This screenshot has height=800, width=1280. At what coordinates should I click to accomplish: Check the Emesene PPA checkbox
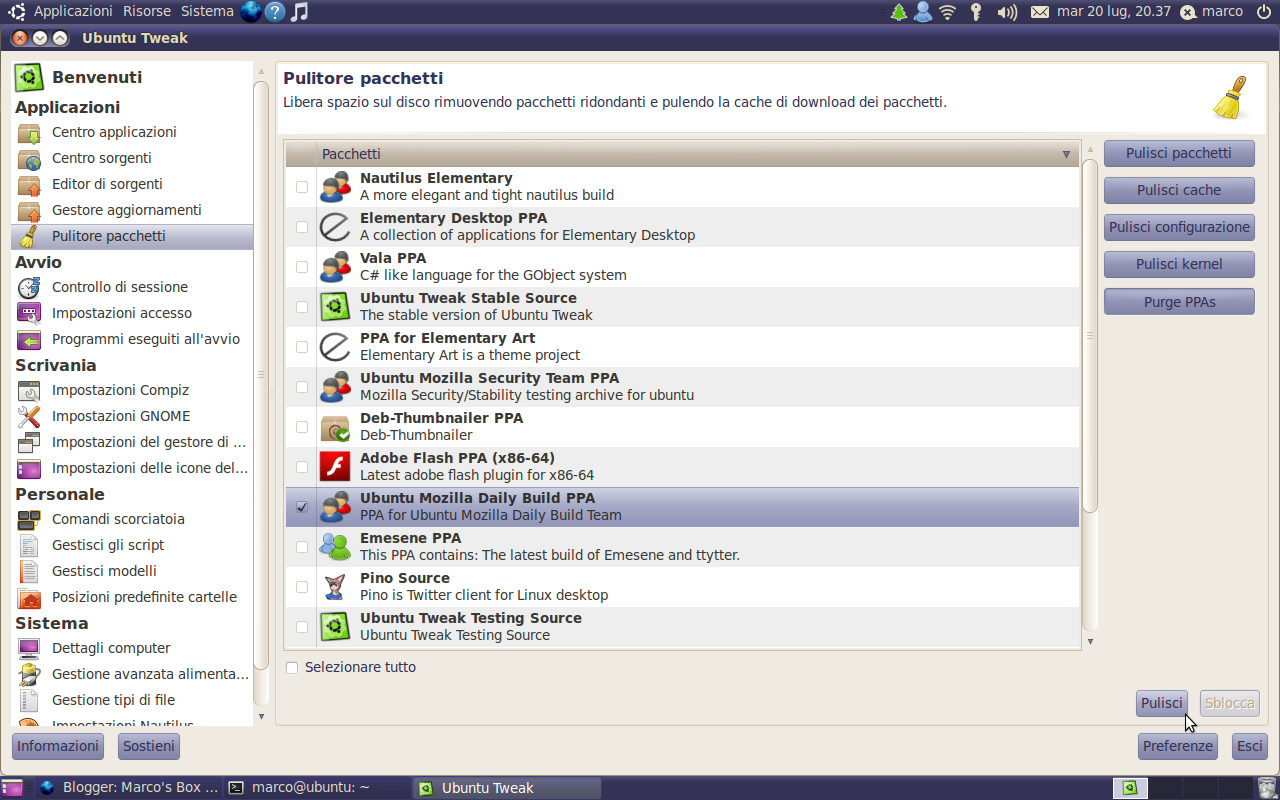pyautogui.click(x=302, y=547)
